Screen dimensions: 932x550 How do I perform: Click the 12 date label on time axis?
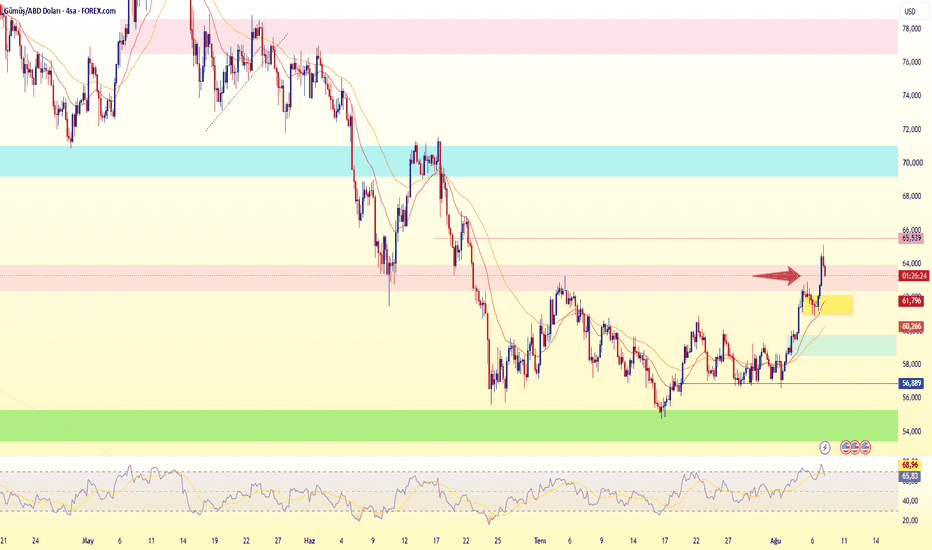(x=404, y=540)
